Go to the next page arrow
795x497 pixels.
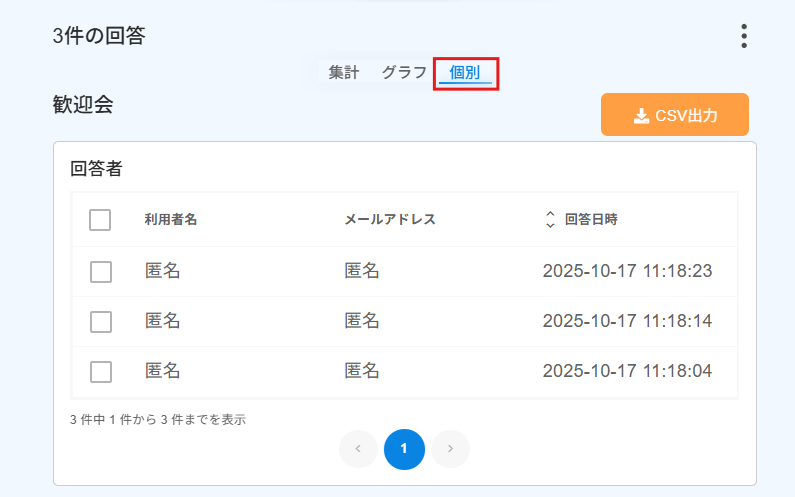(450, 449)
